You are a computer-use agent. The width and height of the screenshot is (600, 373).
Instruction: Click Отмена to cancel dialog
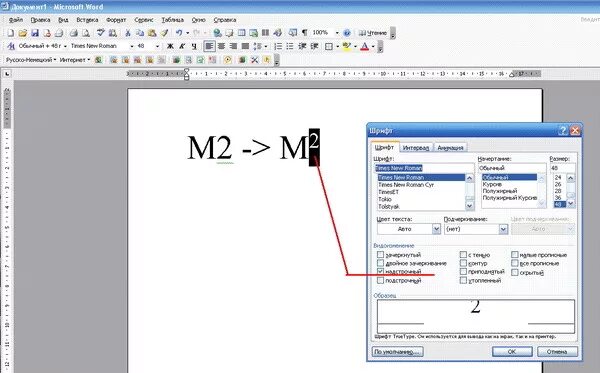[x=557, y=352]
